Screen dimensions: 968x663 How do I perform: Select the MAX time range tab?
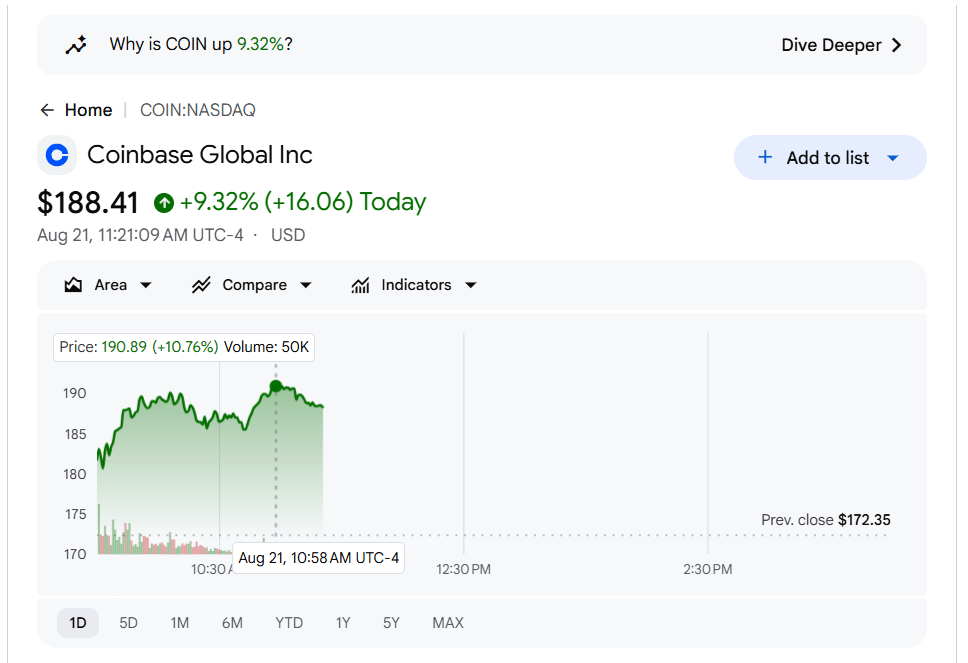[x=448, y=623]
